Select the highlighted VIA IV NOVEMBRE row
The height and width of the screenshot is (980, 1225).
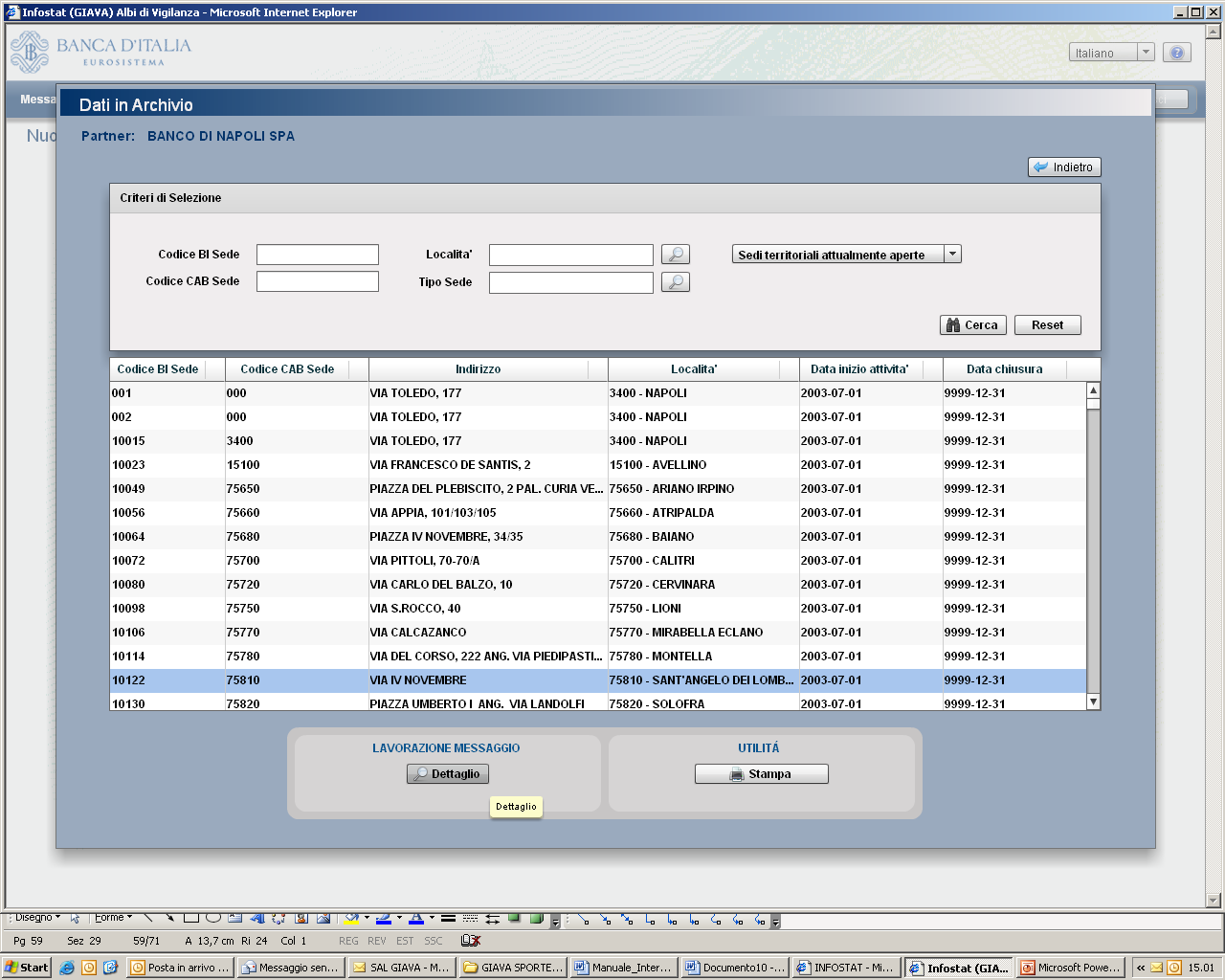(598, 680)
